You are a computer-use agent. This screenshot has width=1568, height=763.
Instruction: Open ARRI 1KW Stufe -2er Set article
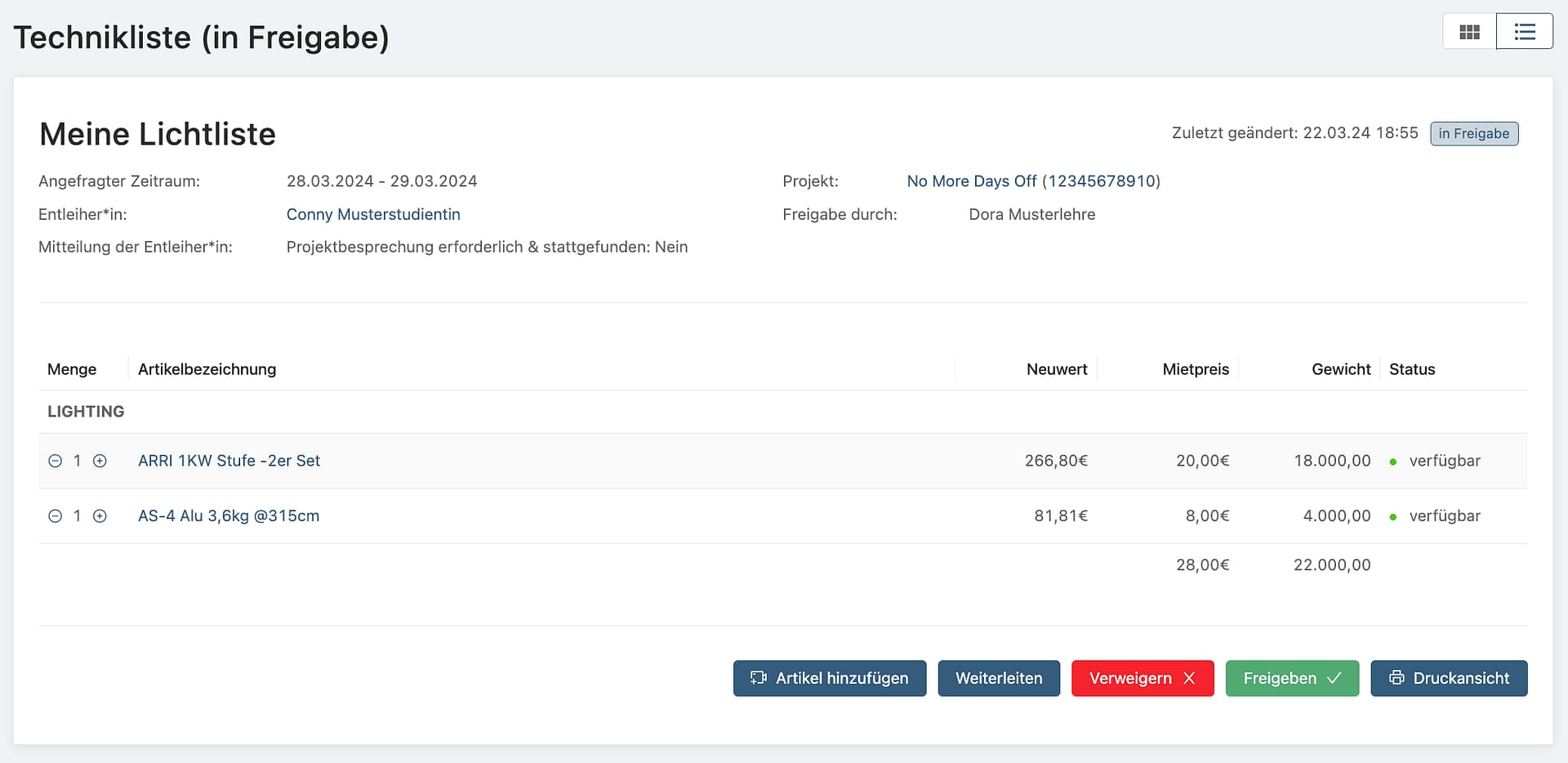pos(229,461)
